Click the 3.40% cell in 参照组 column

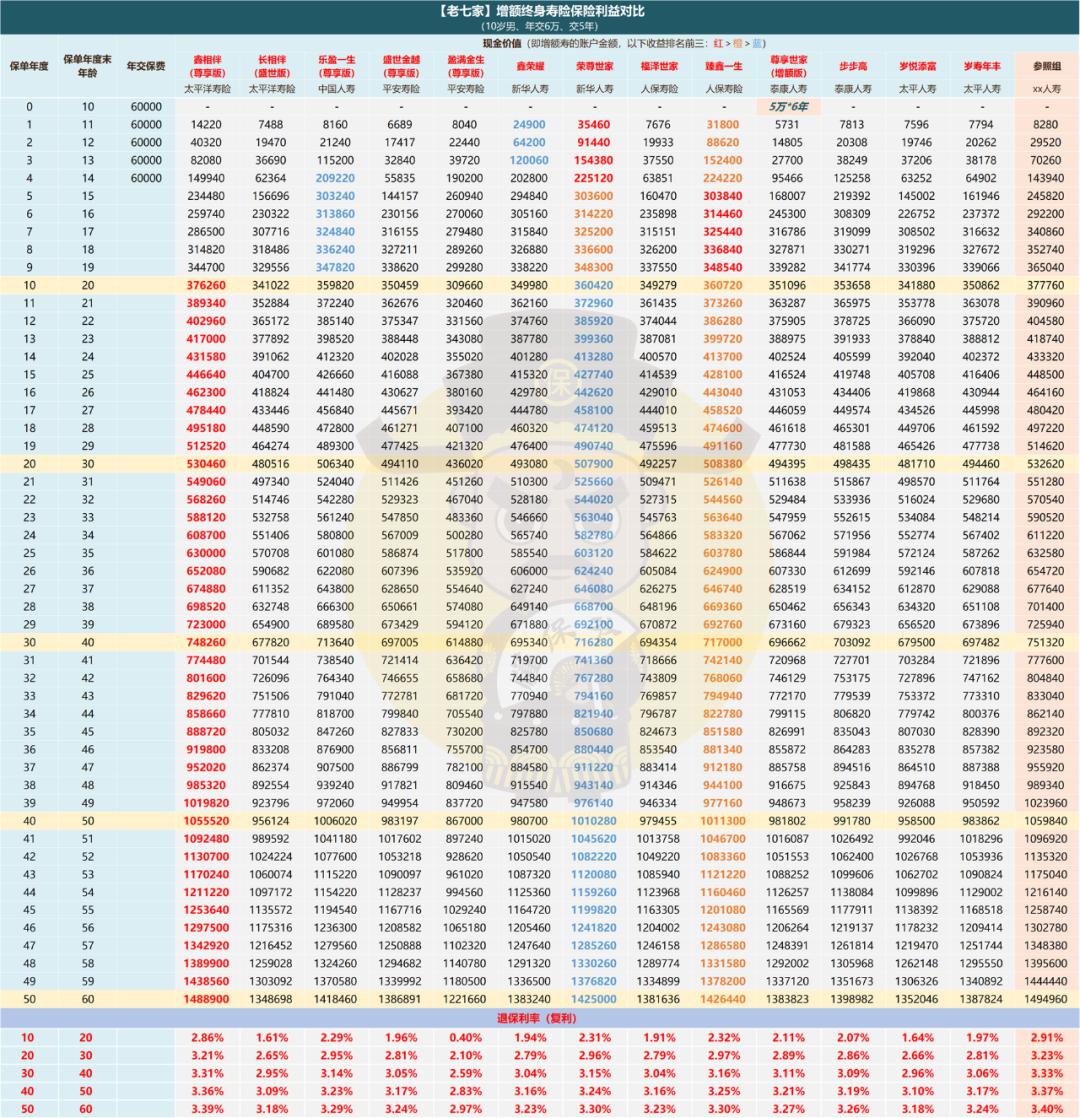tap(1047, 1107)
